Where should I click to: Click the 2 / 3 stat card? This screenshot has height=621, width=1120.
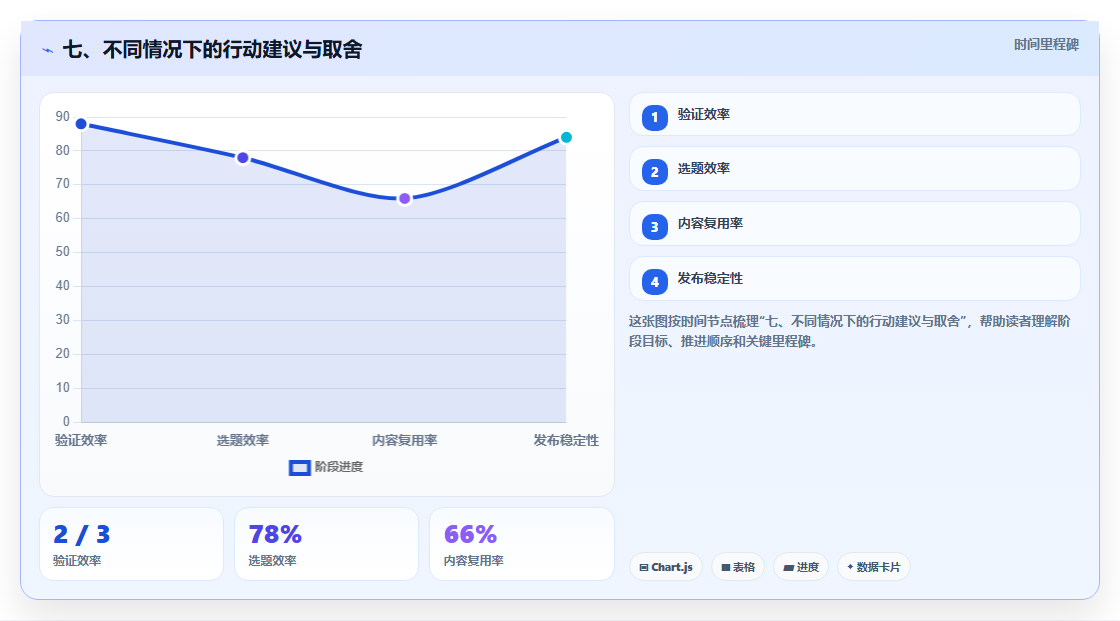click(131, 544)
